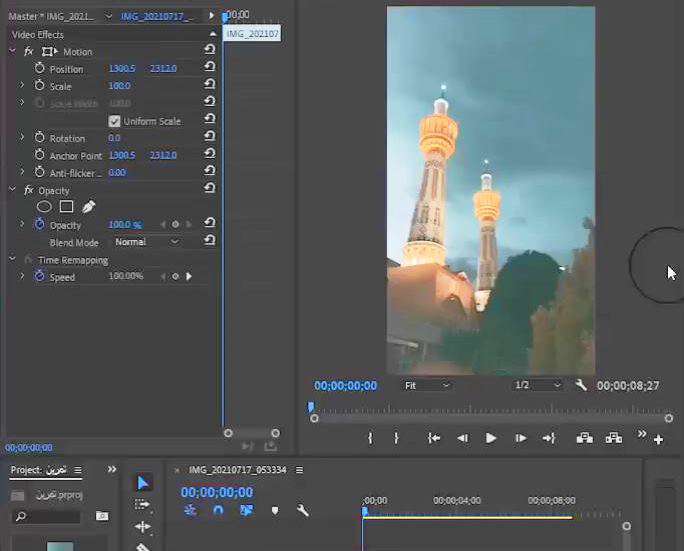
Task: Toggle animation stopwatch for Speed
Action: 40,276
